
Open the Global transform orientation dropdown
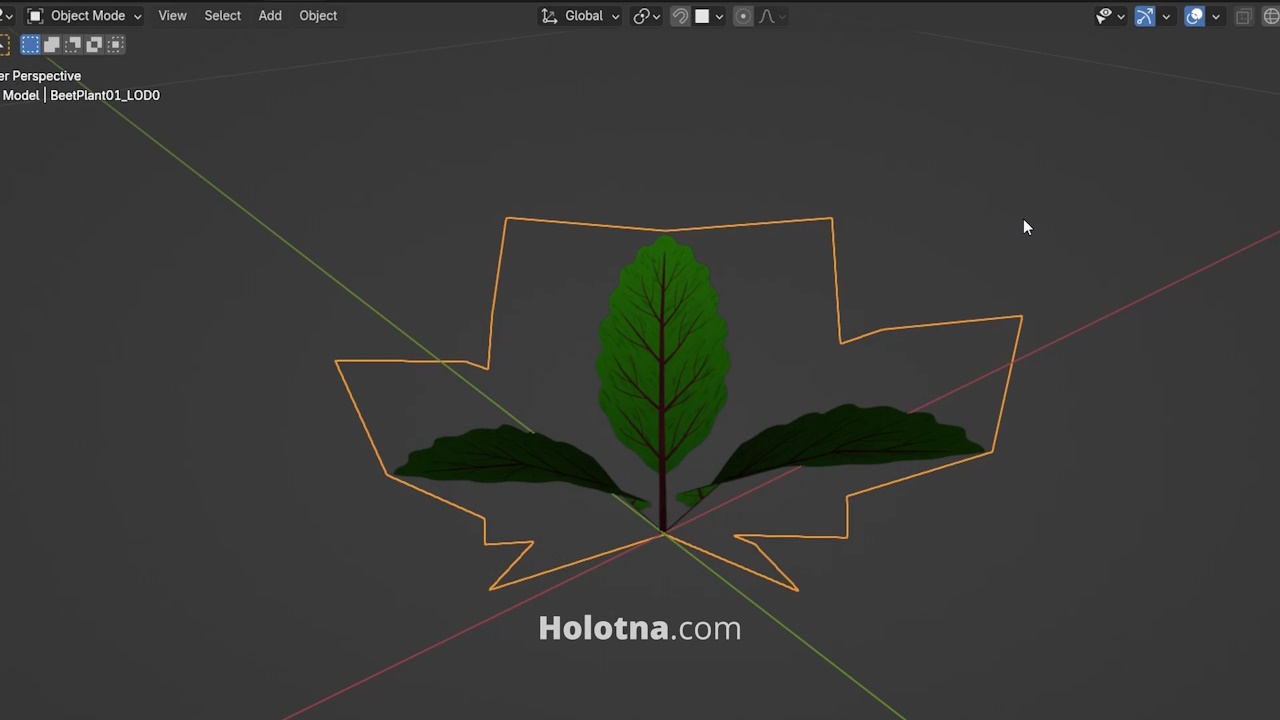[581, 16]
